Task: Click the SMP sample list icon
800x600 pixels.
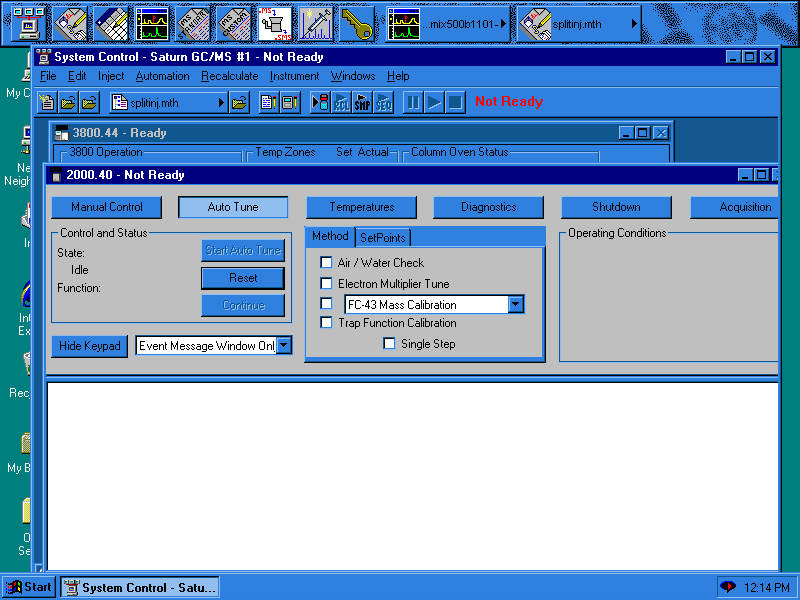Action: [362, 103]
